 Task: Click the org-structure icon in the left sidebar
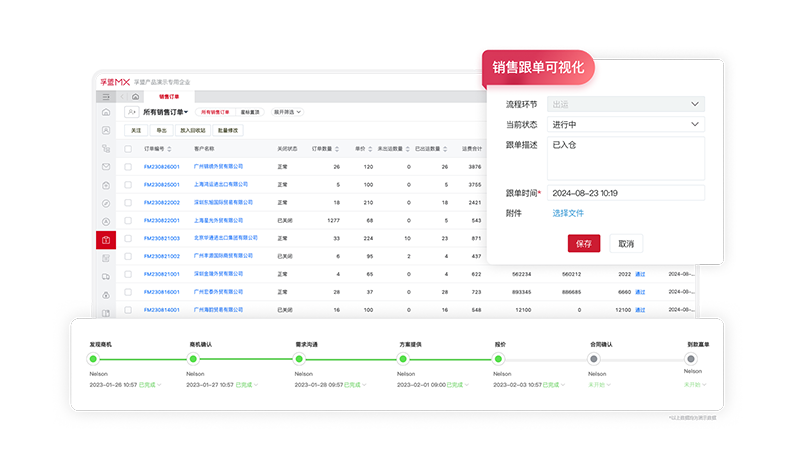[x=106, y=148]
